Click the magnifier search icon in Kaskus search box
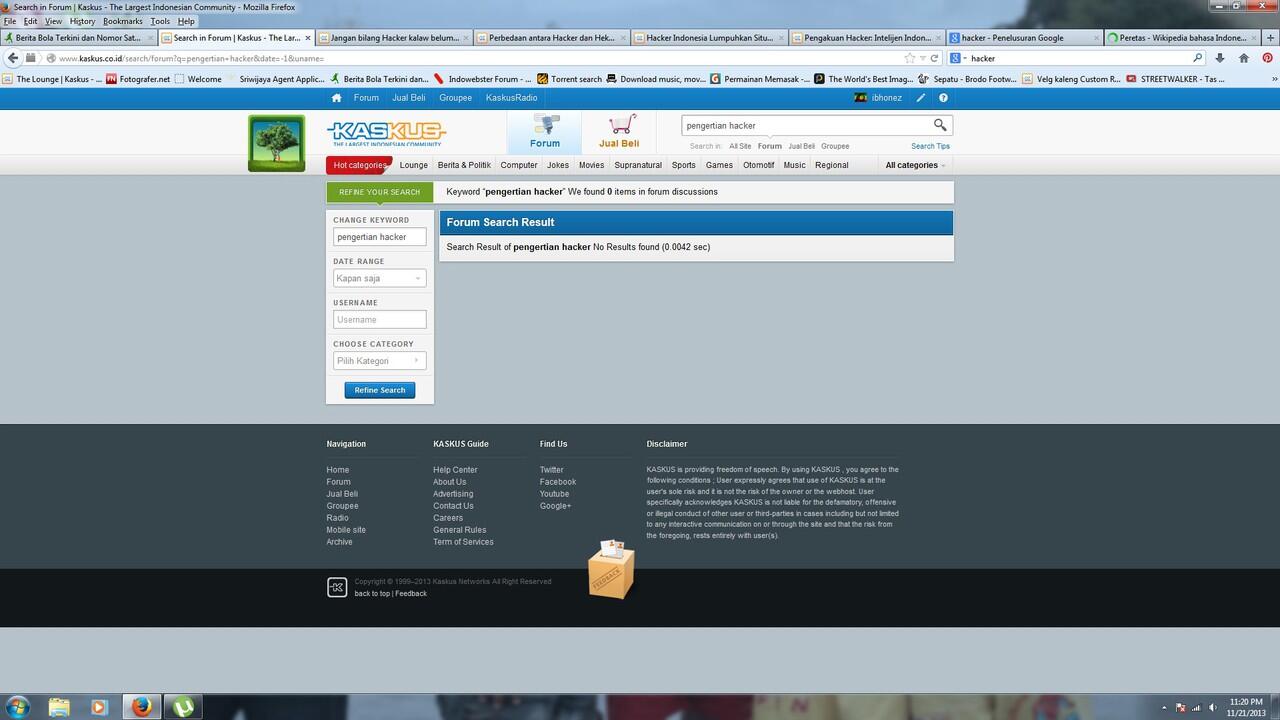Image resolution: width=1280 pixels, height=720 pixels. click(x=940, y=125)
